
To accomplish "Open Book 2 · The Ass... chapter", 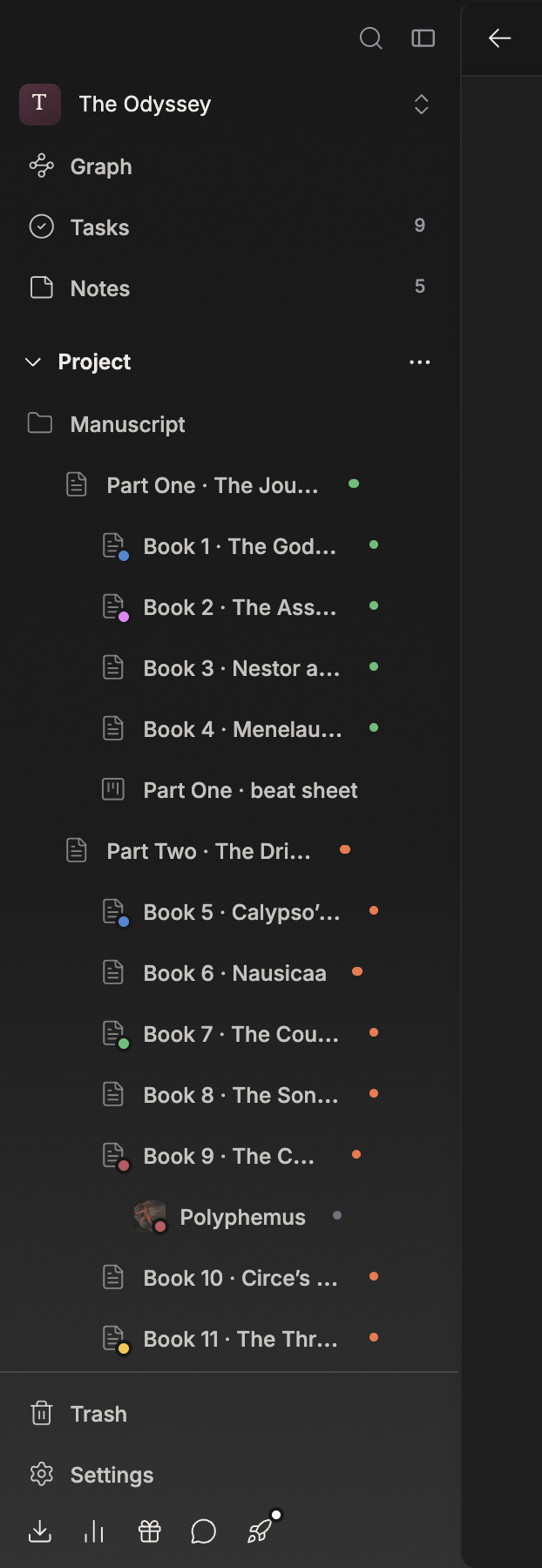I will (240, 607).
